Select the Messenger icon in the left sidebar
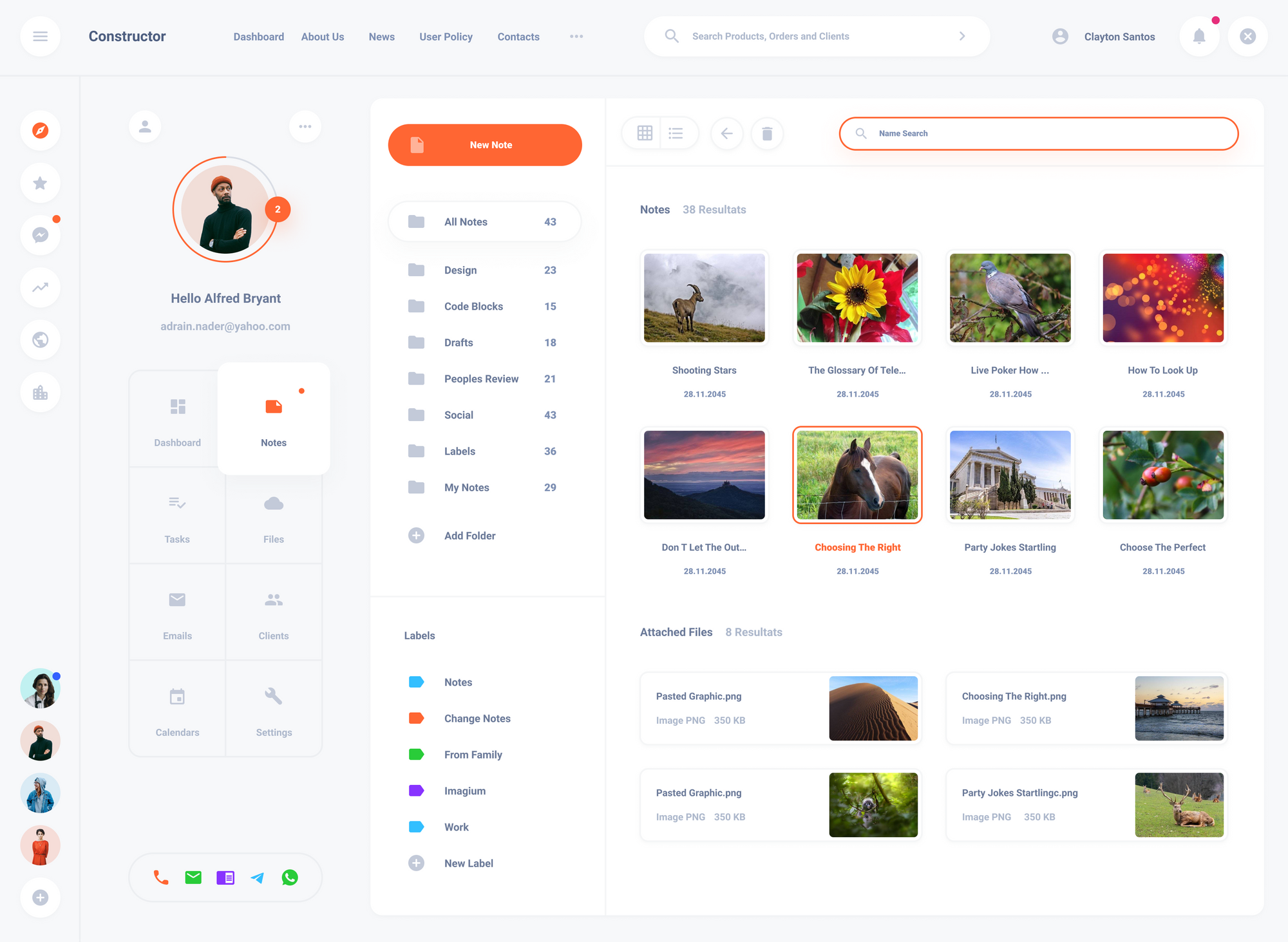The image size is (1288, 942). pos(40,235)
